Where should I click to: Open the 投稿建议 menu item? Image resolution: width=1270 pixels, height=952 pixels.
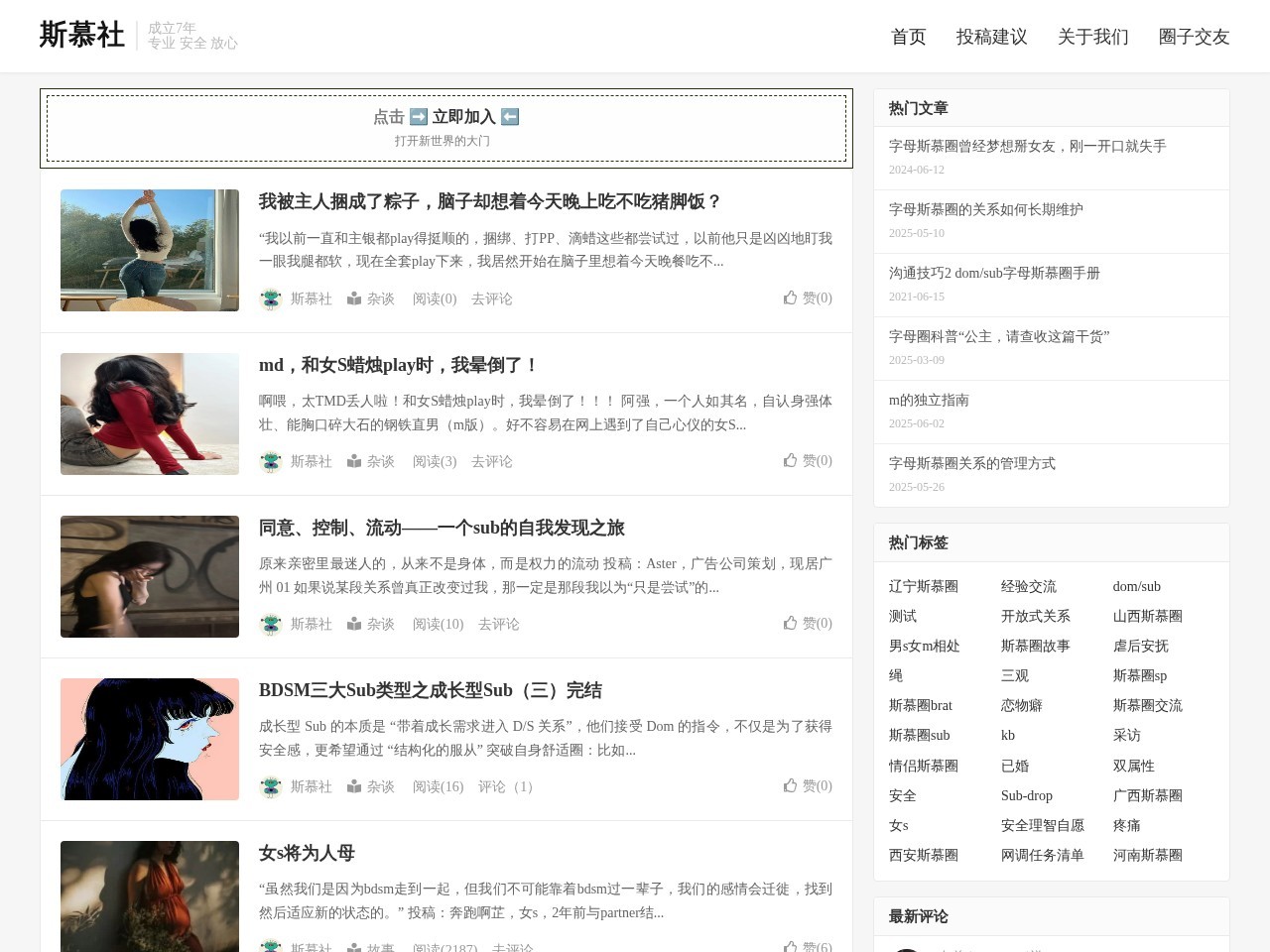[x=992, y=37]
